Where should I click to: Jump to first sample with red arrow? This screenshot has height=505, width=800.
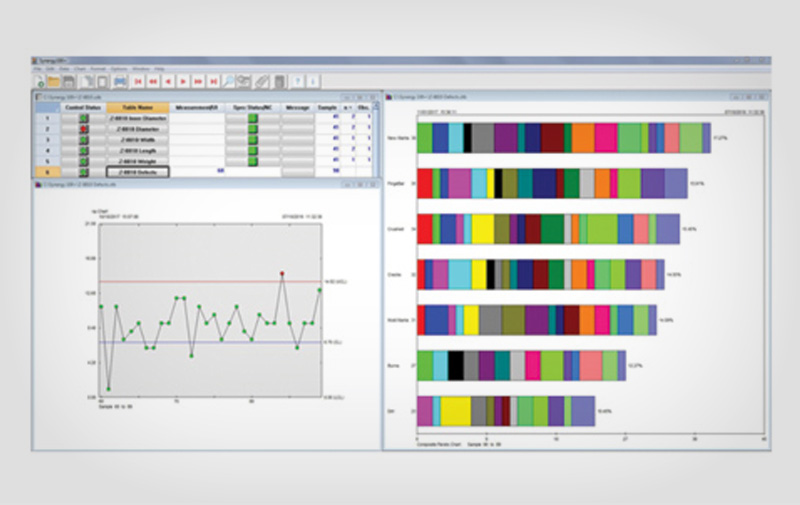tap(138, 82)
